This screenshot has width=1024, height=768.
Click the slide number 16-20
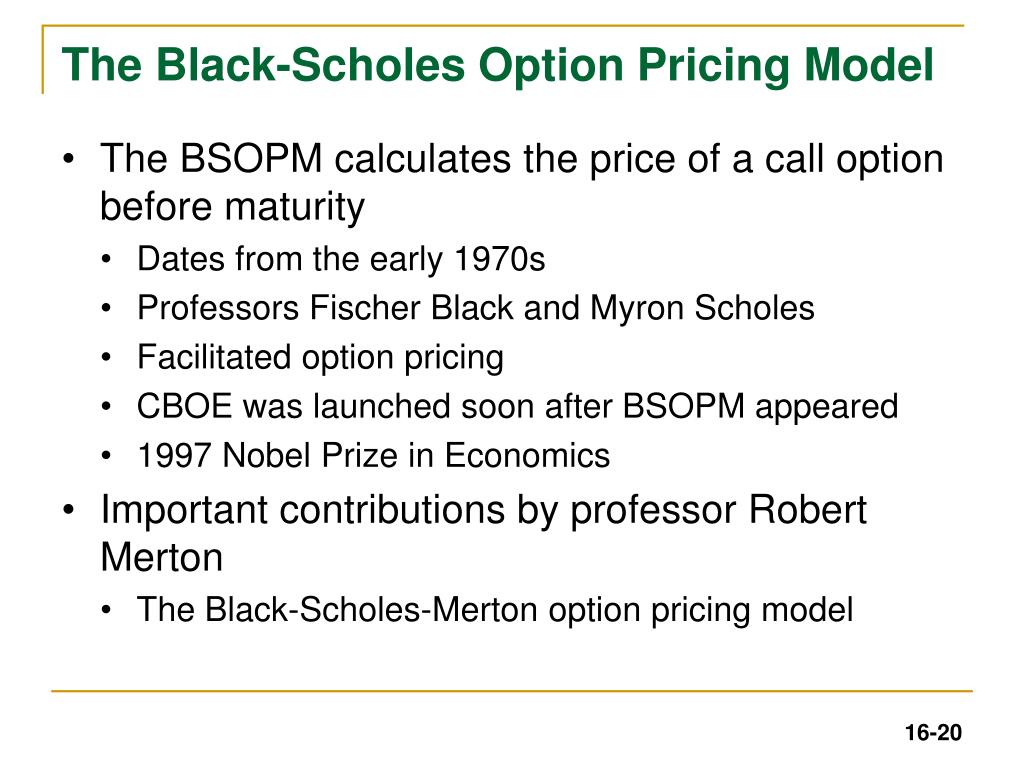click(933, 733)
